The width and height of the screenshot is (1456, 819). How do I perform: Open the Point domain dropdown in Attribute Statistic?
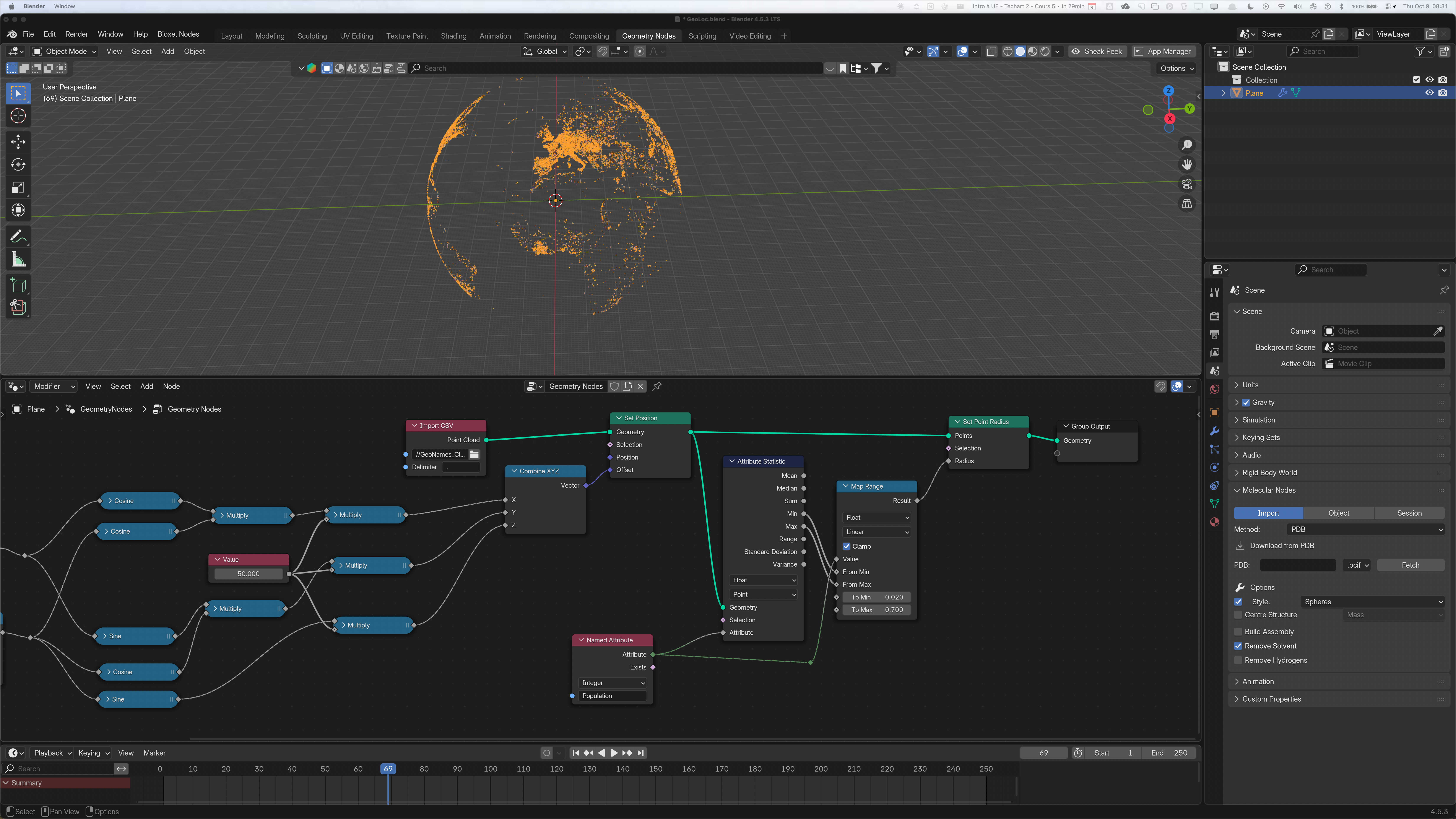tap(764, 595)
